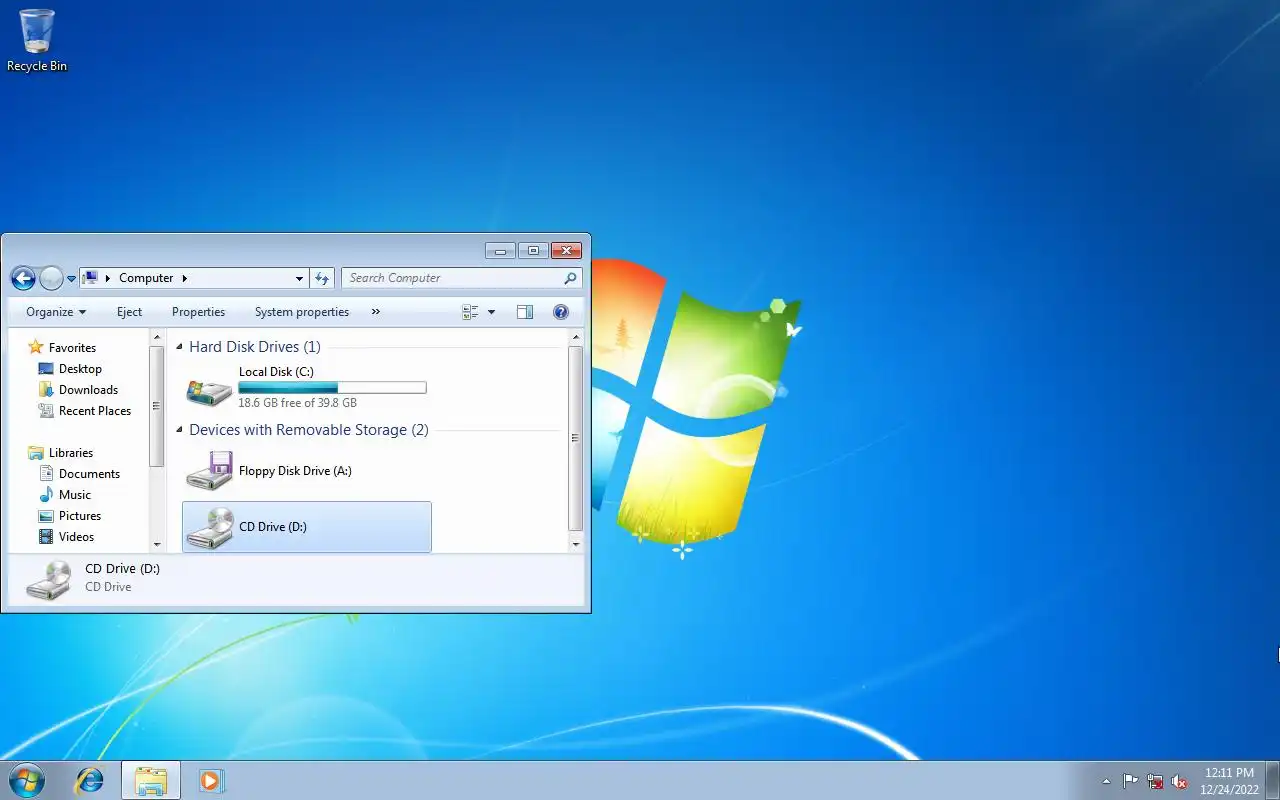Click the muted volume tray icon
Screen dimensions: 1280x800
1179,781
